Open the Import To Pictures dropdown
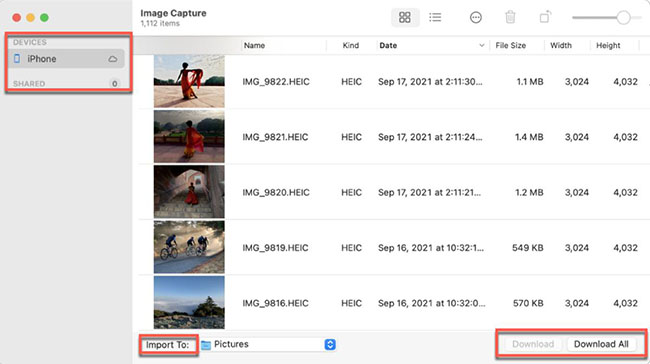This screenshot has width=650, height=364. (x=330, y=345)
